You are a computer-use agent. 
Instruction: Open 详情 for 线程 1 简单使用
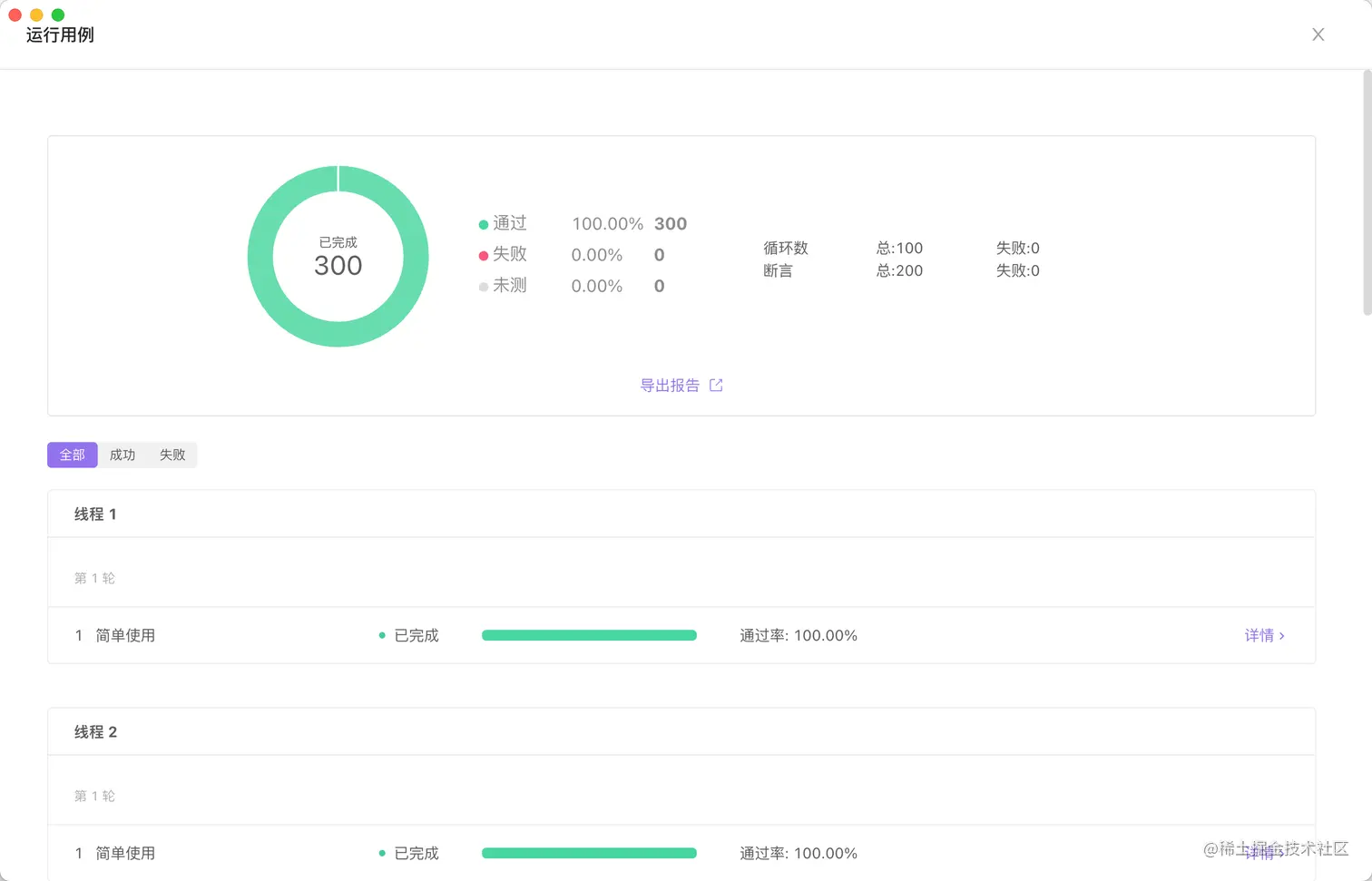[1264, 635]
